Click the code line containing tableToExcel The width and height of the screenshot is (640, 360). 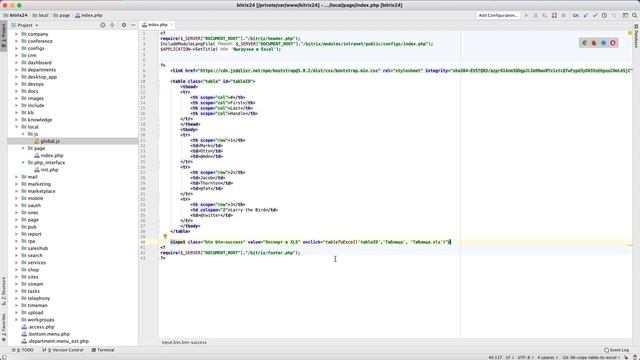click(x=310, y=242)
